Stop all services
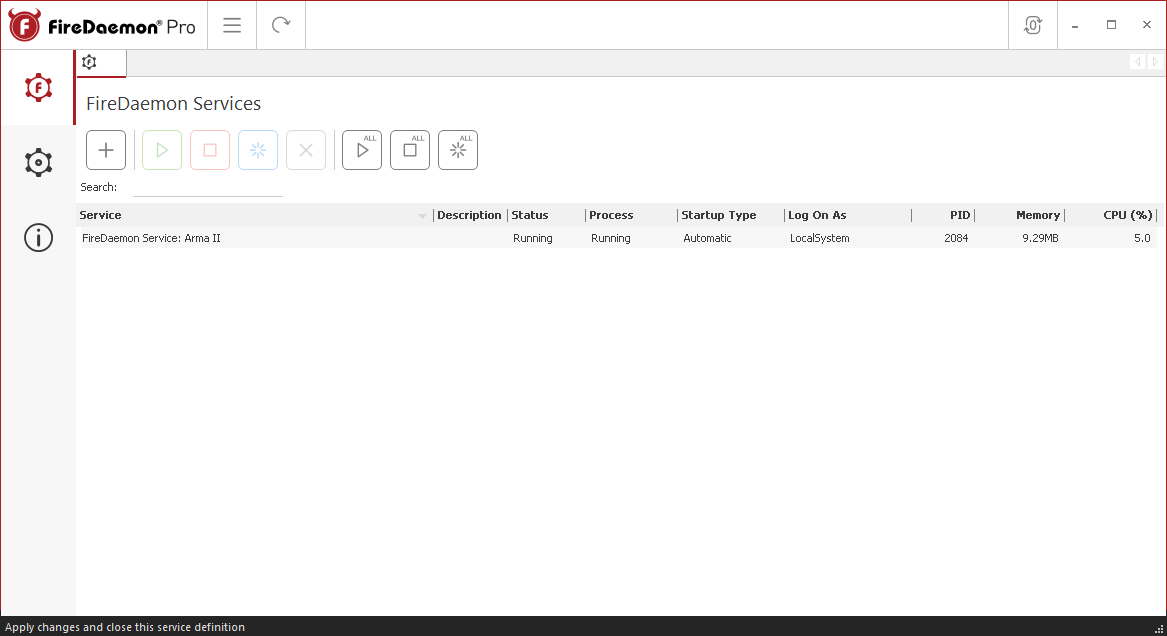 tap(410, 150)
